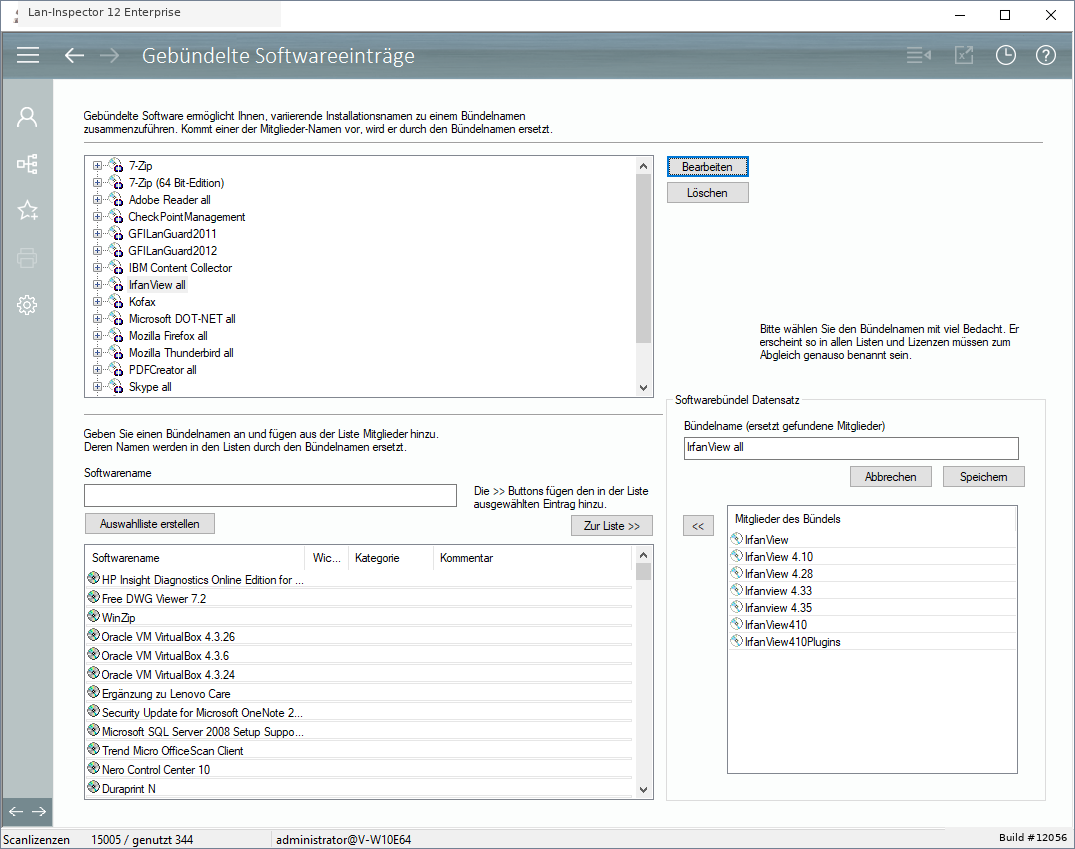
Task: Expand the Mozilla Firefox all node
Action: (97, 335)
